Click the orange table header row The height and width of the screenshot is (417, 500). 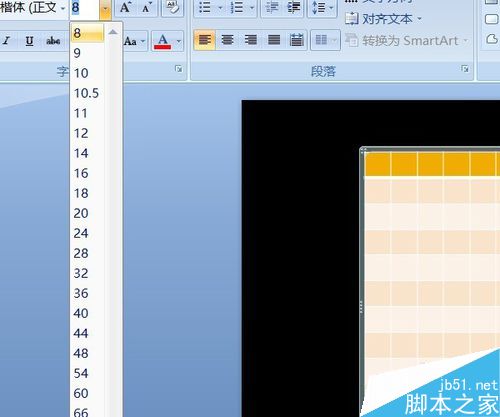point(432,164)
